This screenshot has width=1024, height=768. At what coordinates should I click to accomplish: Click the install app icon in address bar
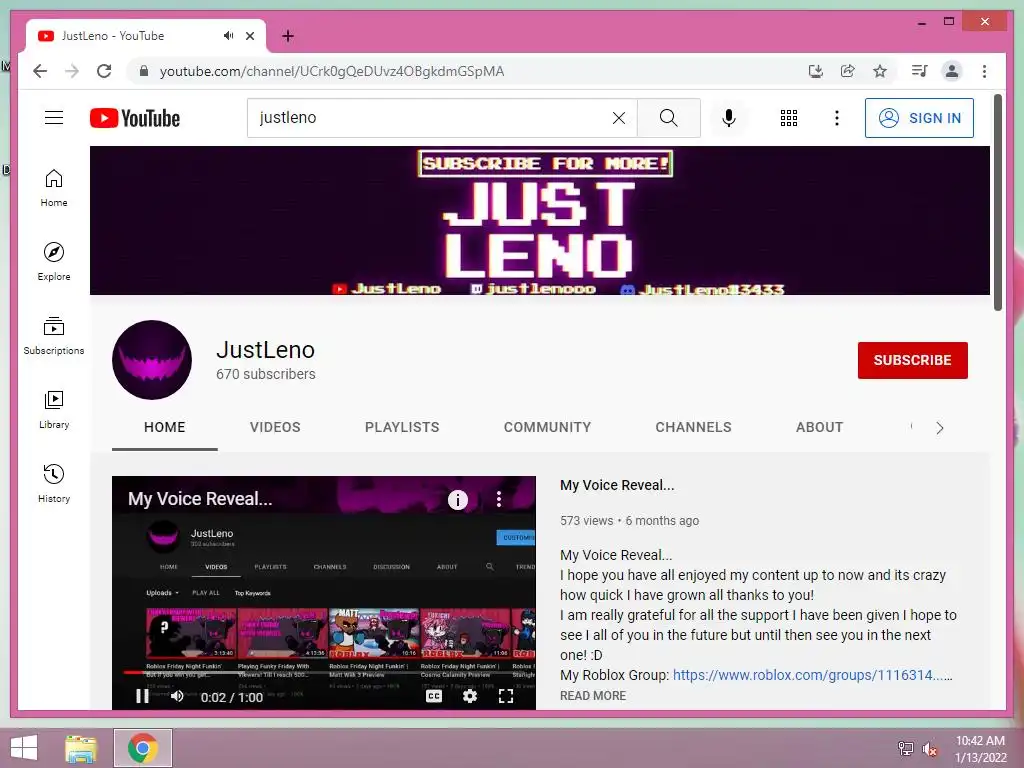point(816,71)
